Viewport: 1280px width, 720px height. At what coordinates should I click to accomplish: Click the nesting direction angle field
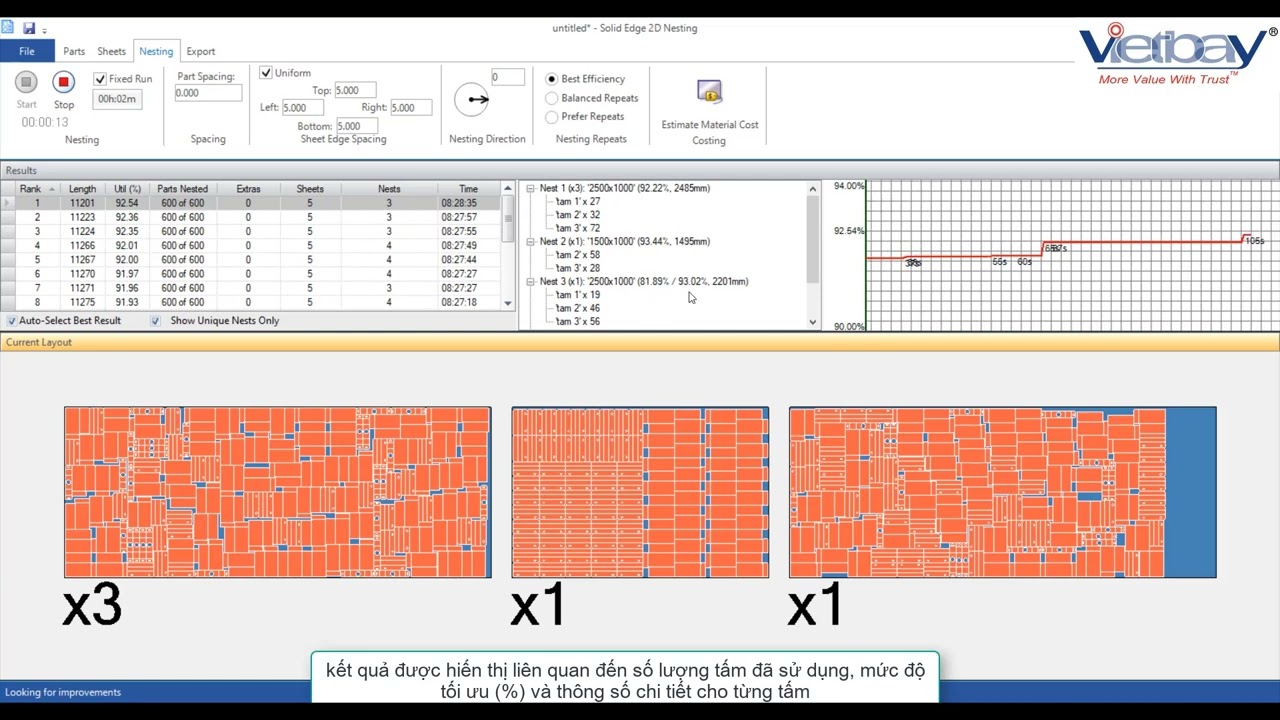[x=507, y=77]
